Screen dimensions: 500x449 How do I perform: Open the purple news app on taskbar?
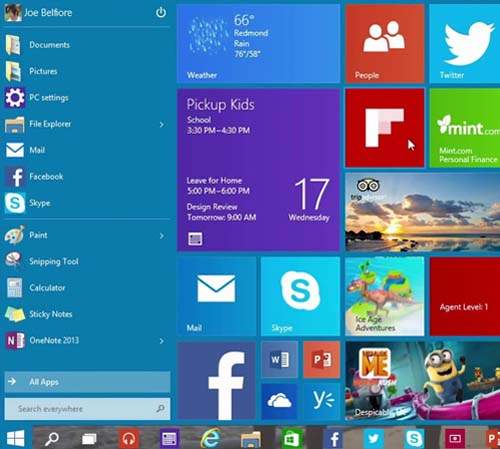point(169,439)
